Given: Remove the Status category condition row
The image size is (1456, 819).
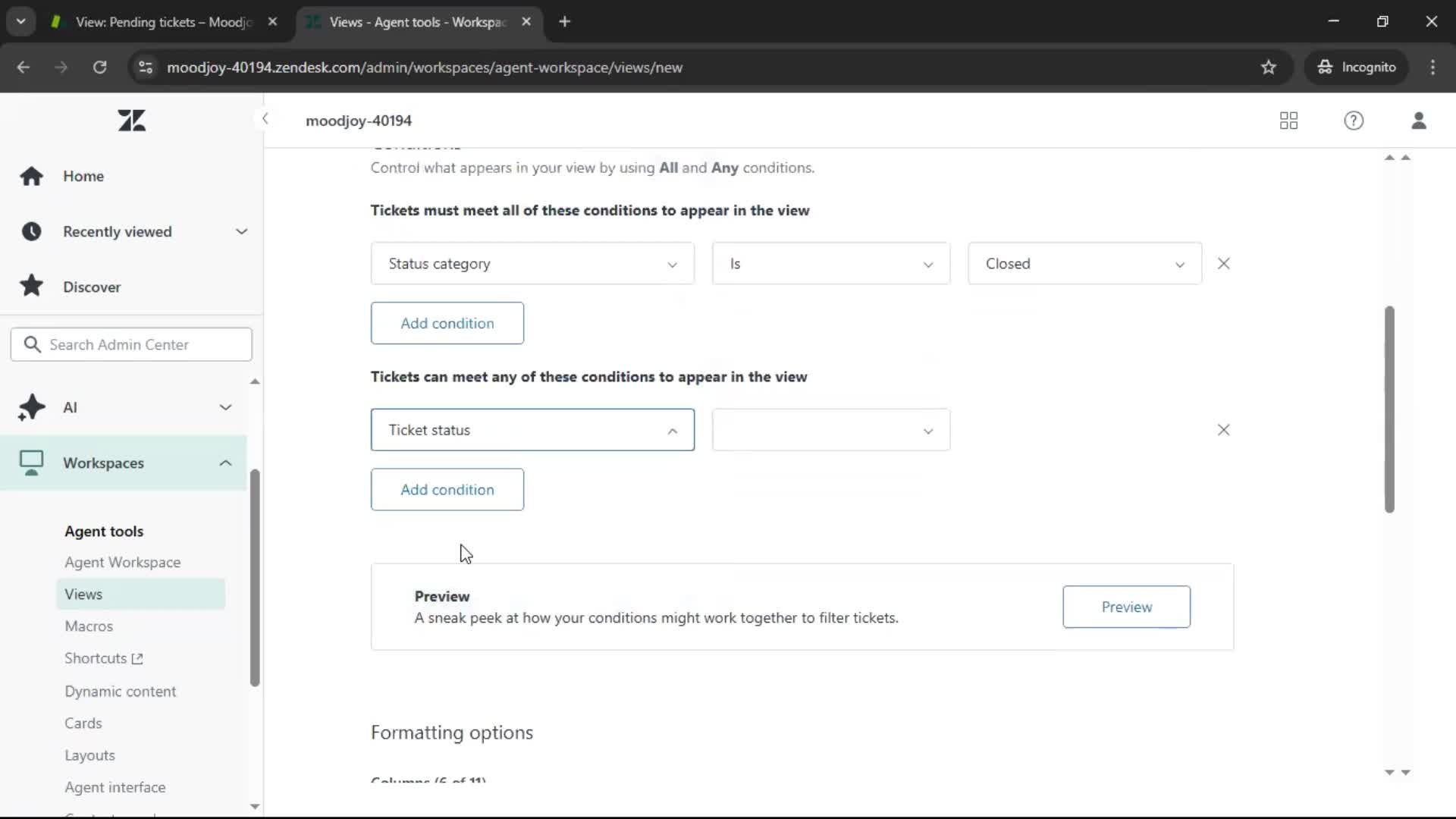Looking at the screenshot, I should 1223,263.
